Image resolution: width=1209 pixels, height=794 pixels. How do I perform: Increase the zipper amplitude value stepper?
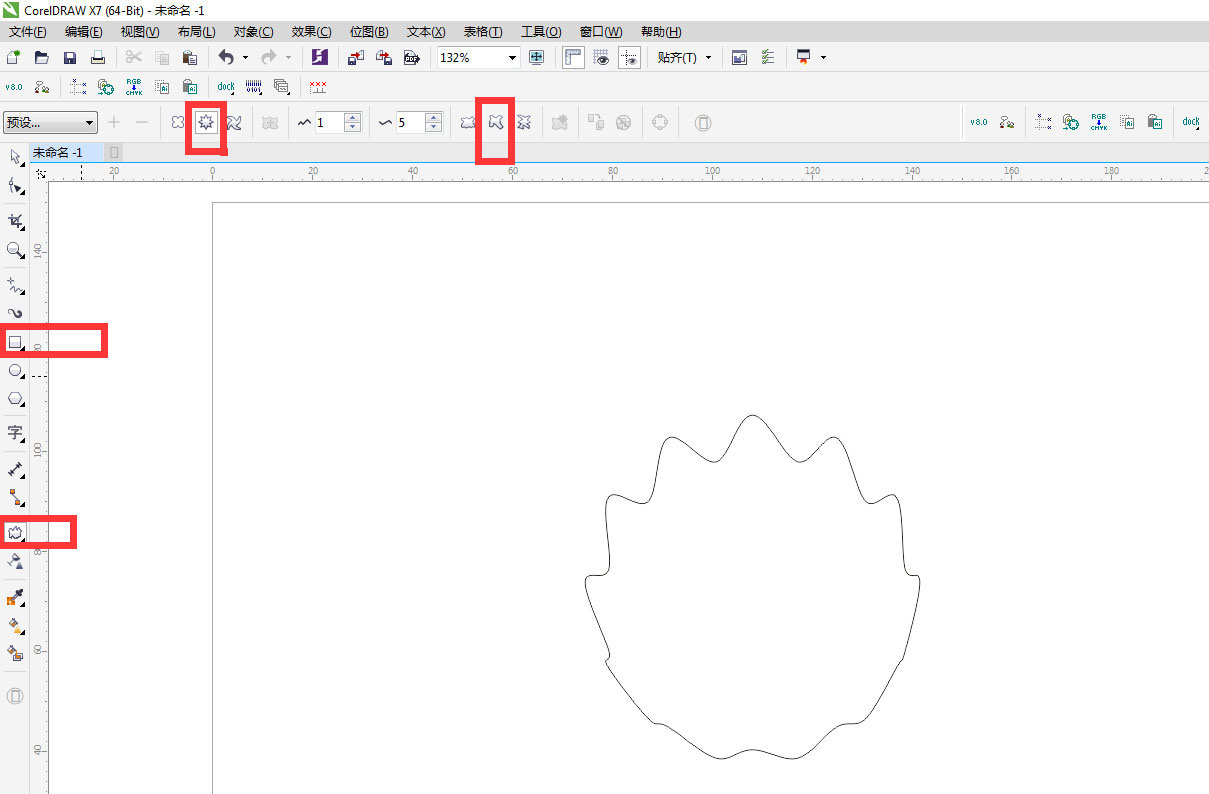[352, 117]
